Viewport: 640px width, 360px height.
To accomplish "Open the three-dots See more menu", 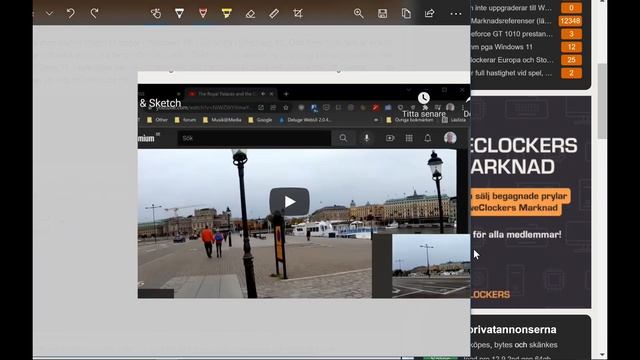I will click(456, 13).
